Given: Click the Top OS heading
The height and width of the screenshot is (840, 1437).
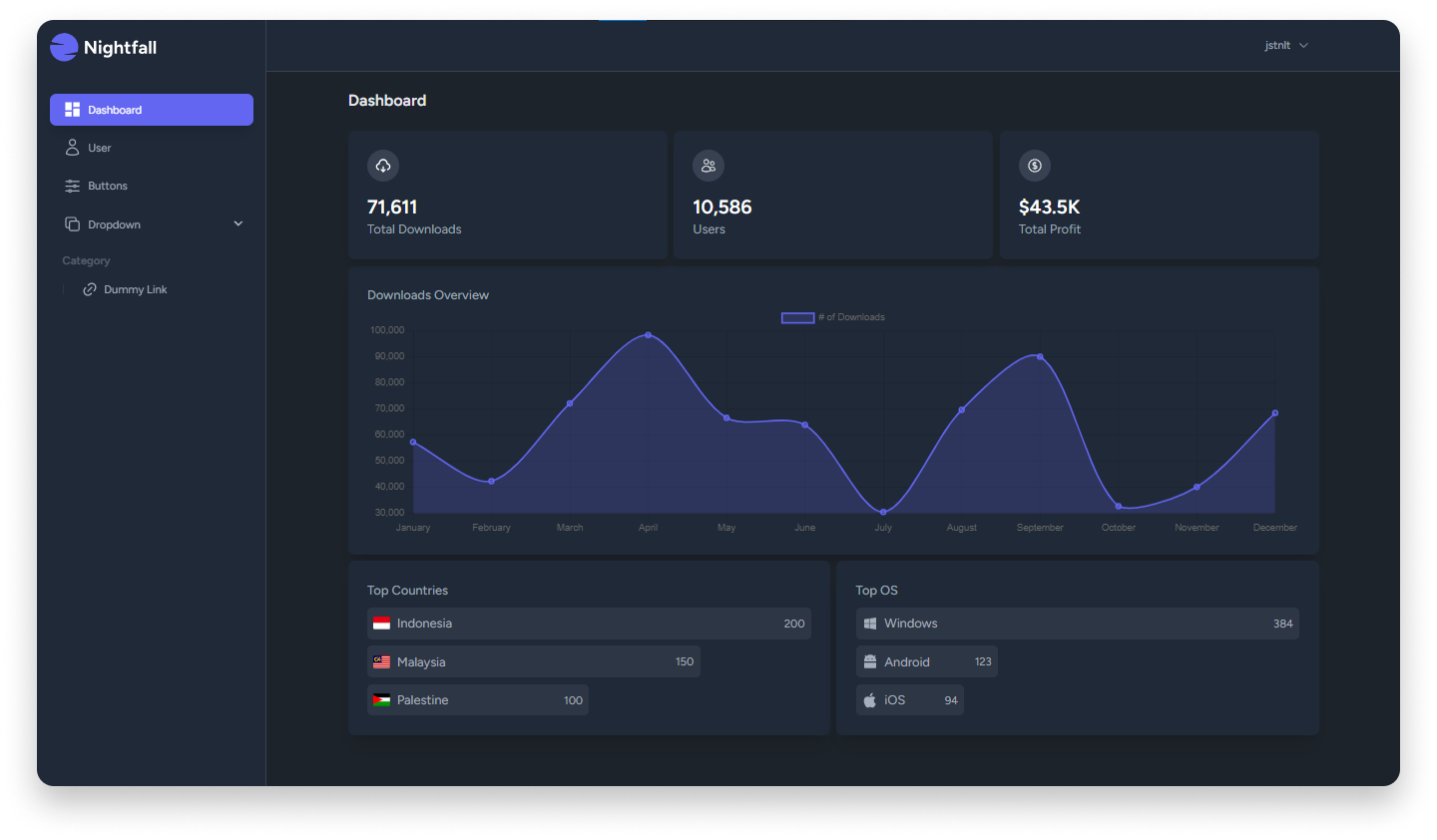Looking at the screenshot, I should (x=876, y=591).
